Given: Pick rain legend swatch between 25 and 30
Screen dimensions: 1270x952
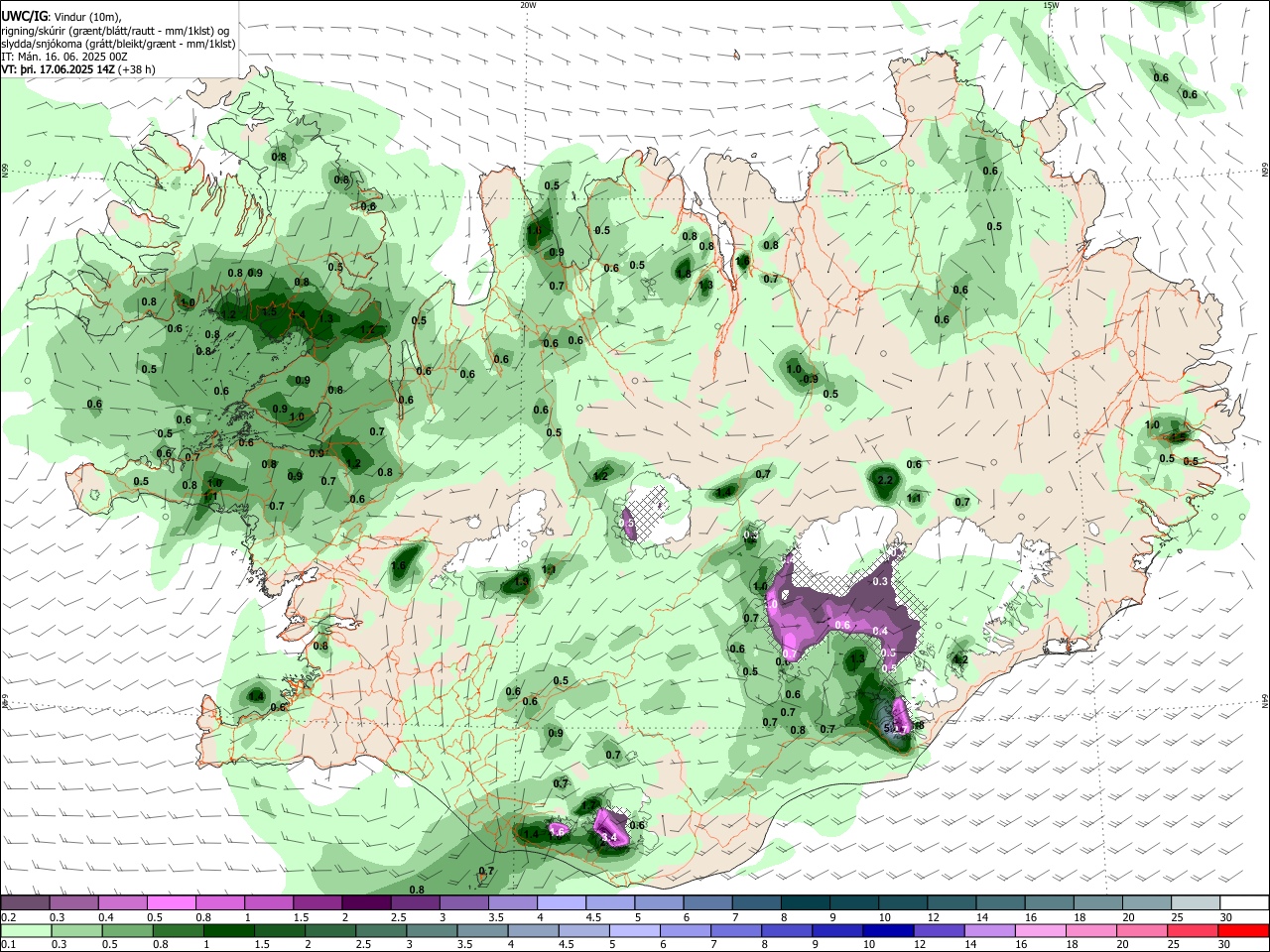Looking at the screenshot, I should click(x=1193, y=930).
